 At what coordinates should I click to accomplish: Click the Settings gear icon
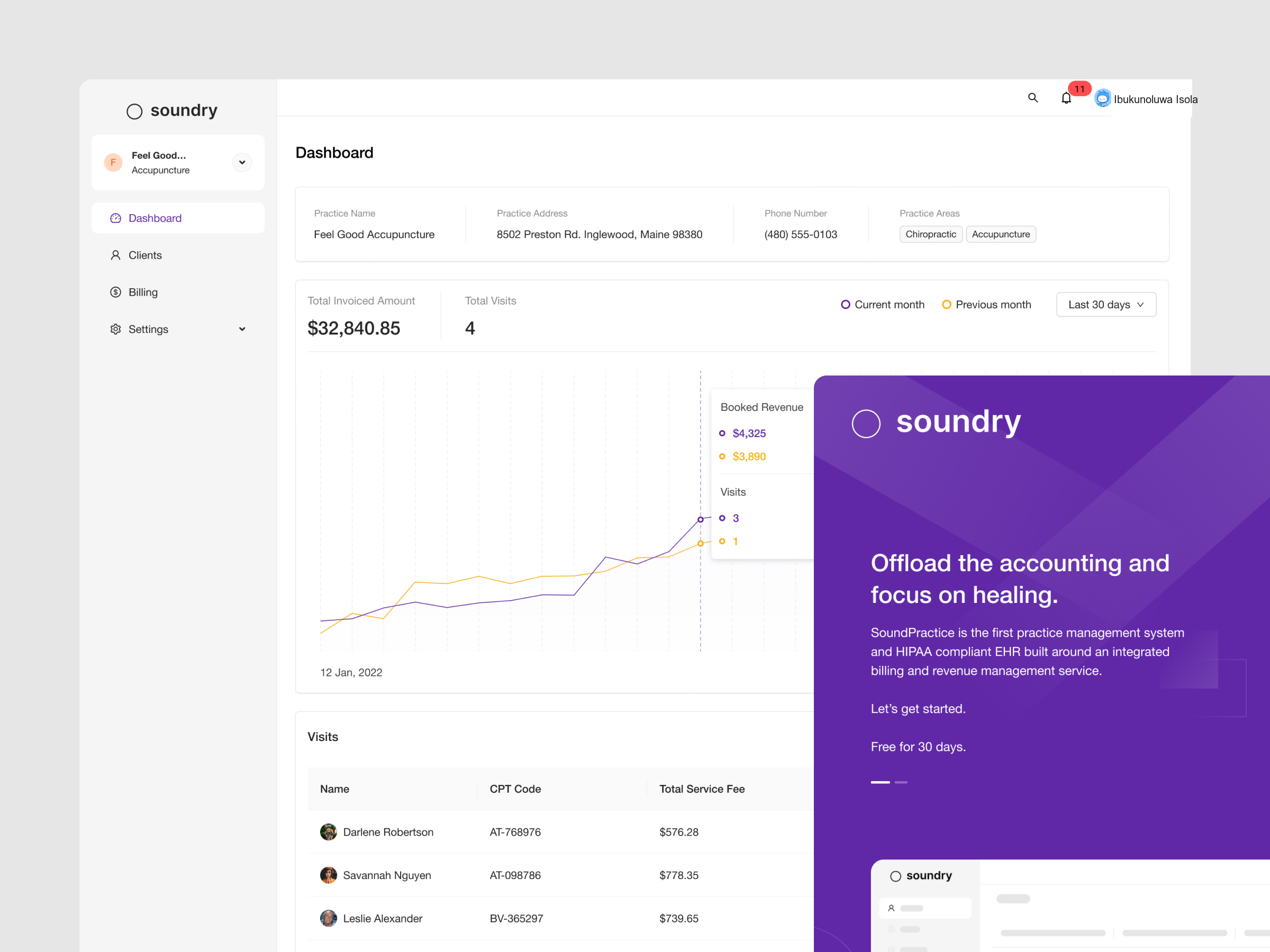[115, 329]
